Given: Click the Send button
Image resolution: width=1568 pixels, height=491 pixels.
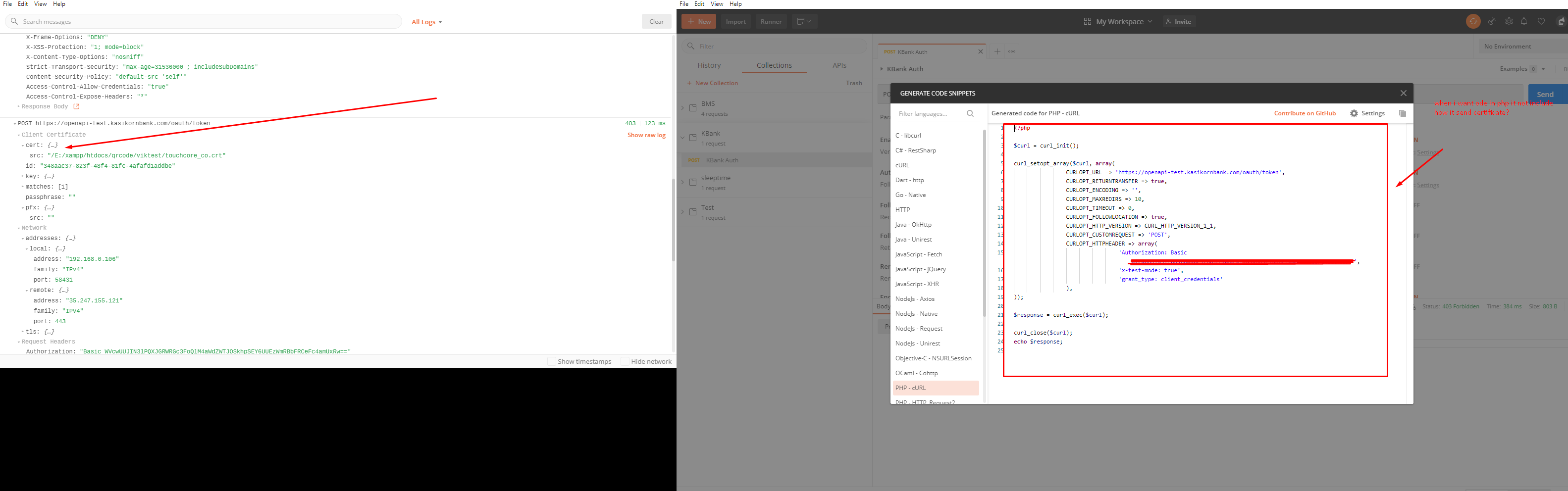Looking at the screenshot, I should coord(1546,94).
